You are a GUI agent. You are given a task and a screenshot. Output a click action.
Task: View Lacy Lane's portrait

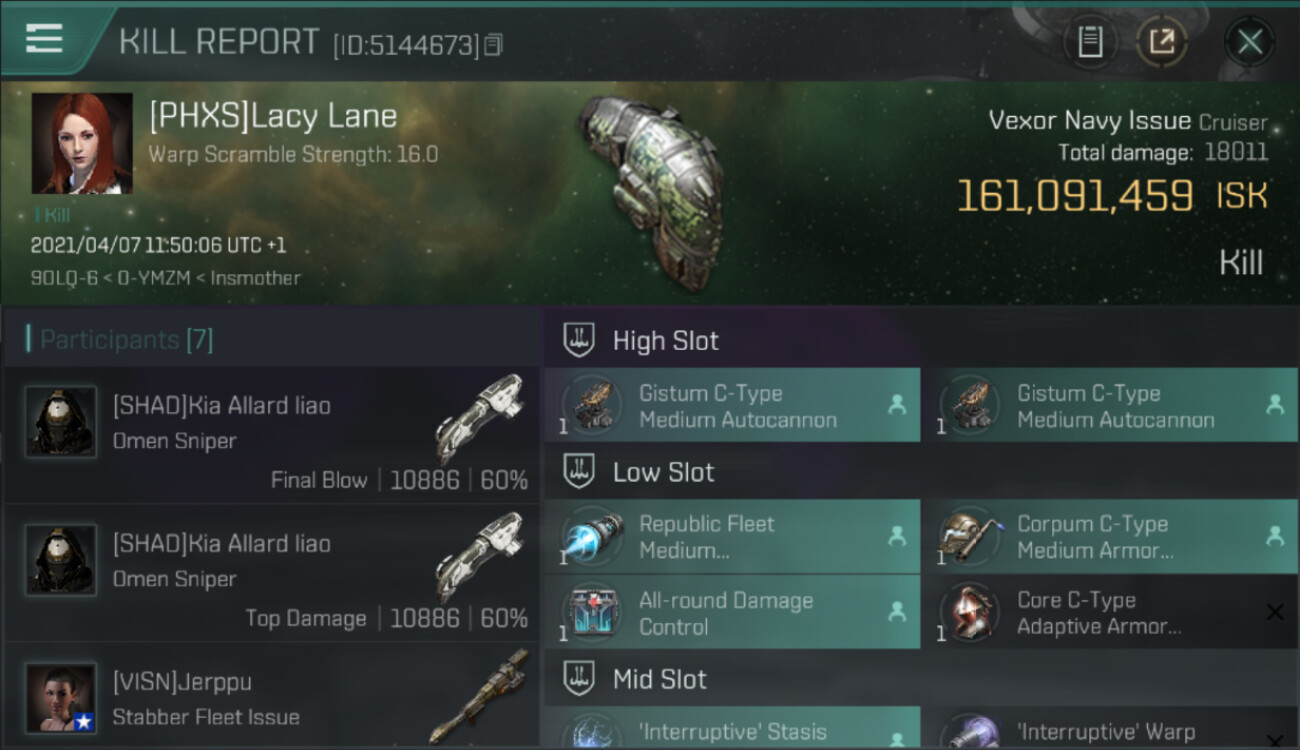pyautogui.click(x=82, y=143)
